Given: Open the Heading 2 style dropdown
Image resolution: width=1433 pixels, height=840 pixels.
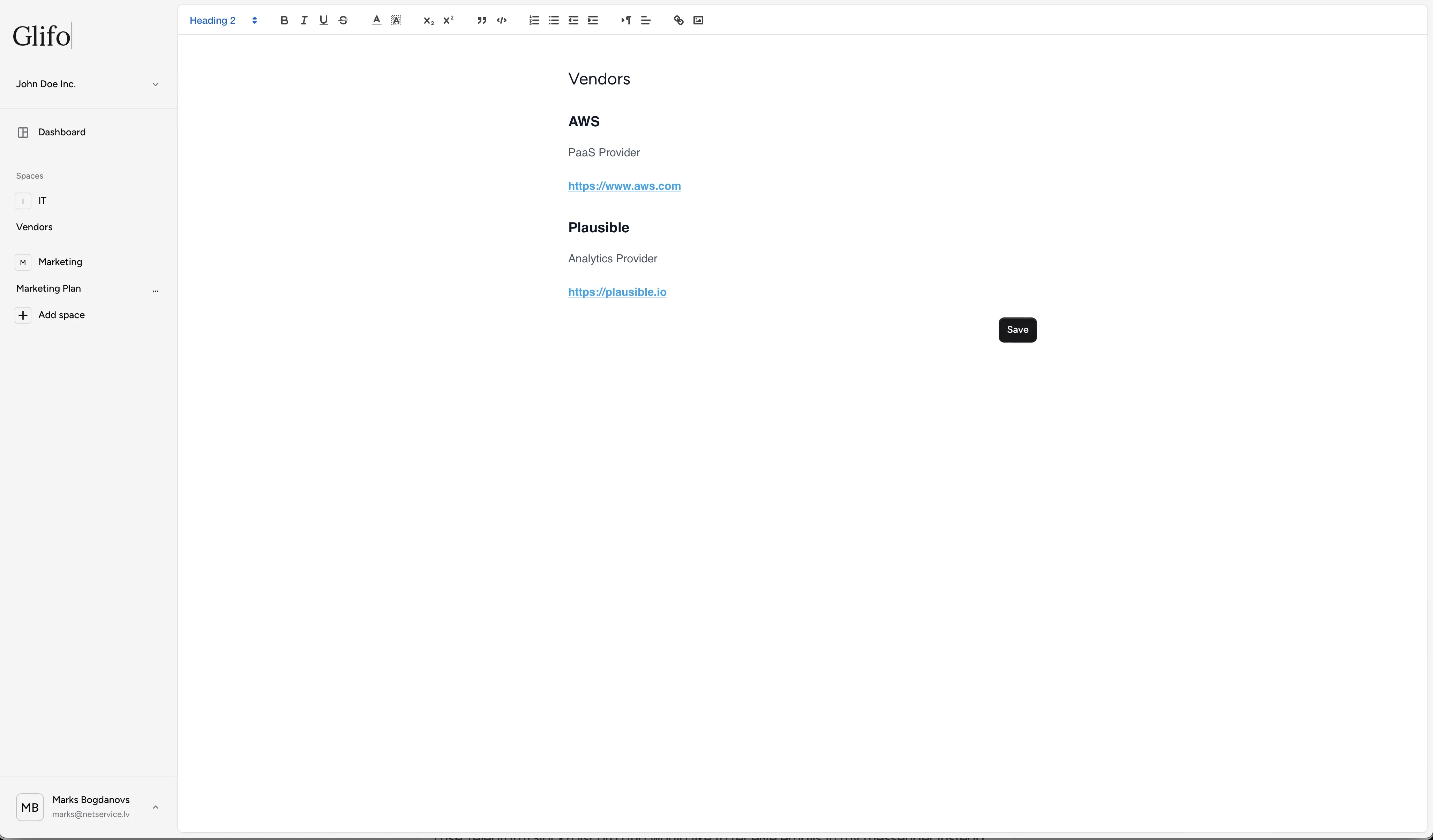Looking at the screenshot, I should 224,21.
